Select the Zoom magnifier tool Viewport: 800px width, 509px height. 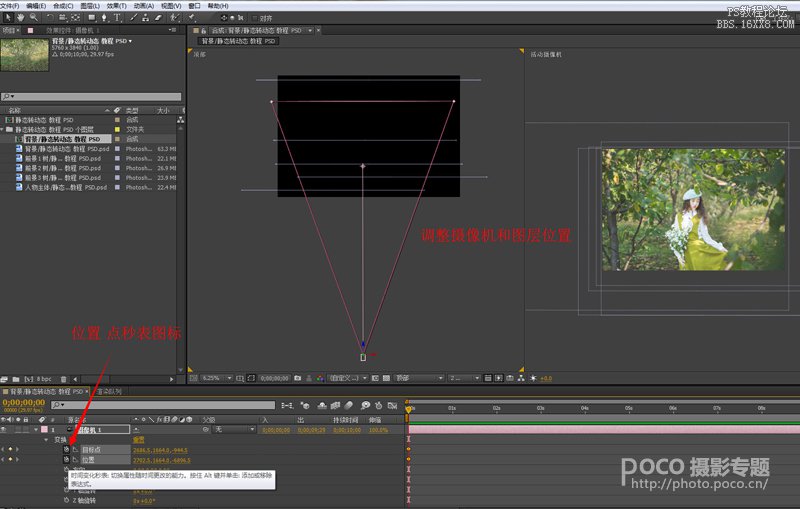click(33, 17)
